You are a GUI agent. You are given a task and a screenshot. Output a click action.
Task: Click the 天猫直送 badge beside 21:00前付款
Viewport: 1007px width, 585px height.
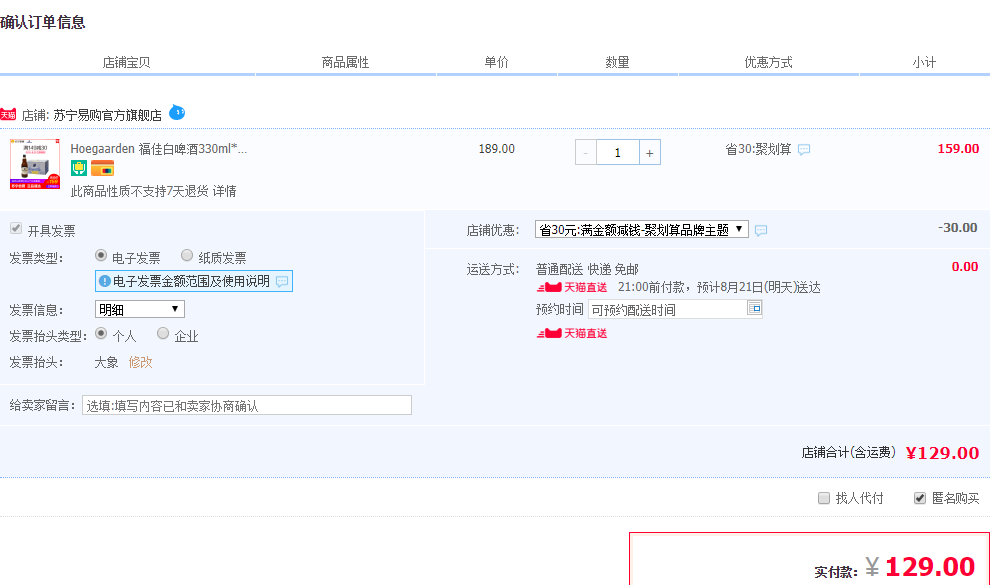[x=572, y=287]
